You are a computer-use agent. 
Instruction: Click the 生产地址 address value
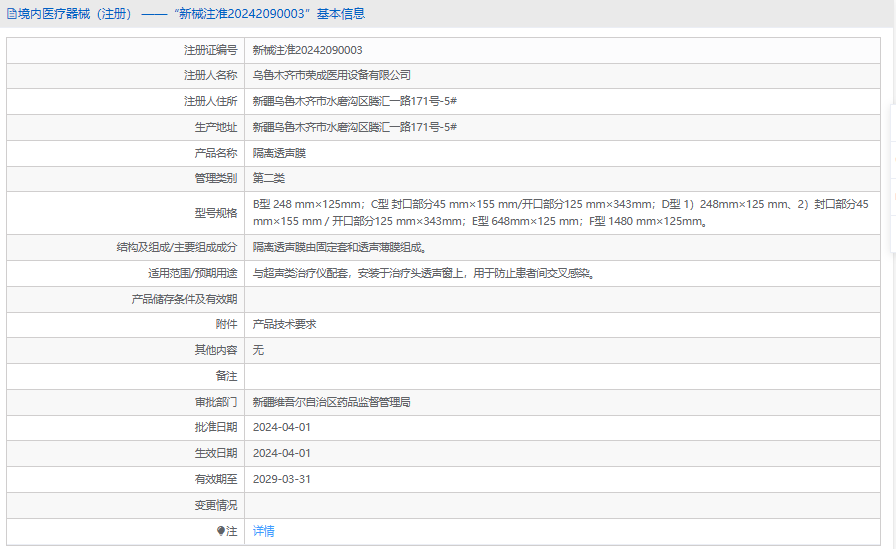coord(354,127)
